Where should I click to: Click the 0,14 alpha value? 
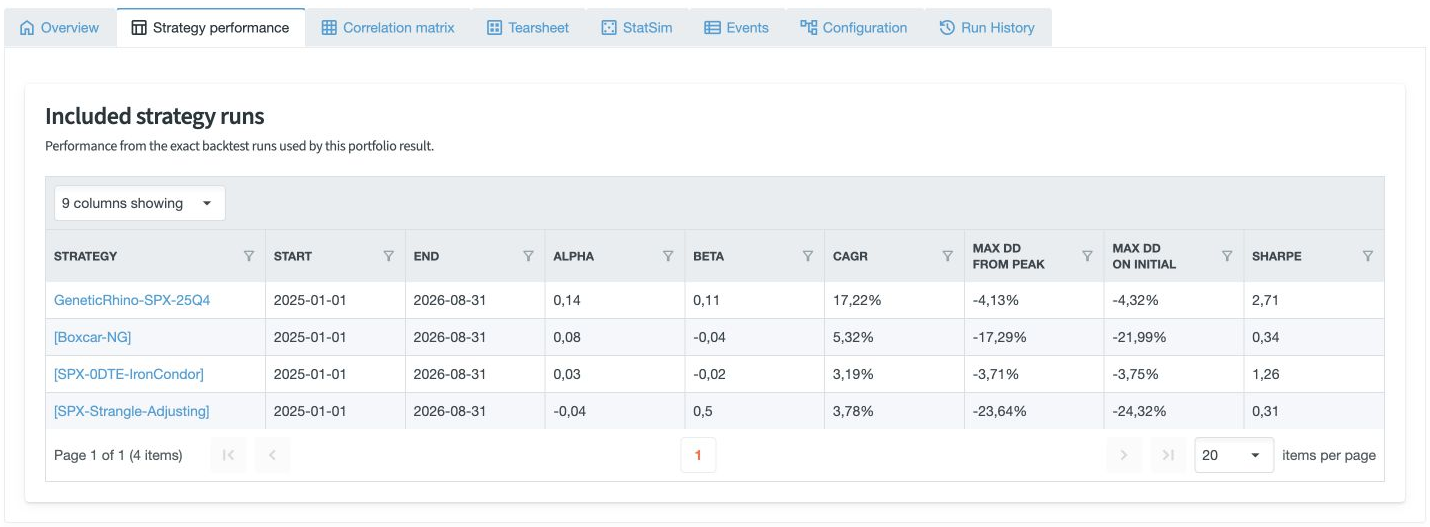click(567, 300)
